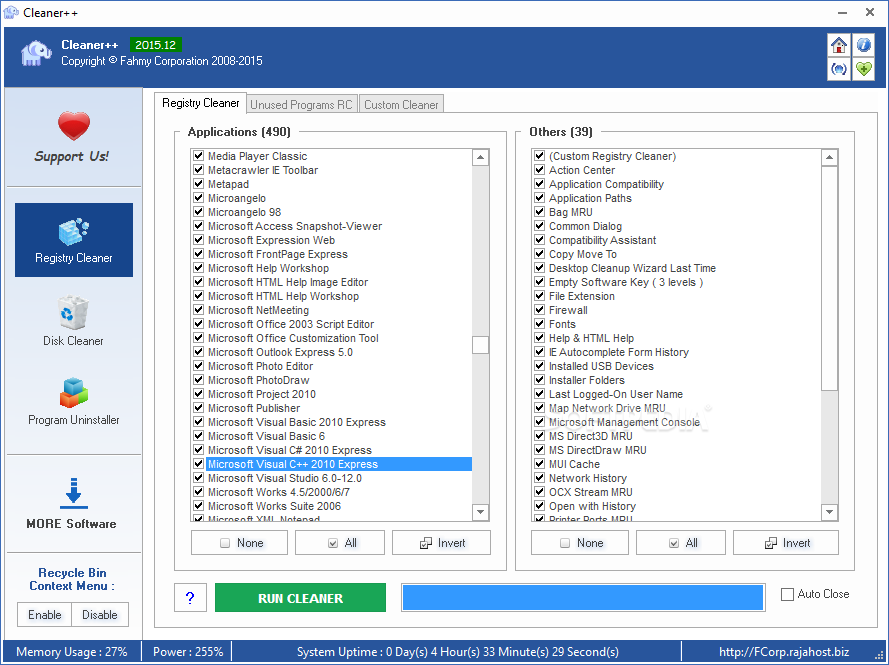This screenshot has height=665, width=889.
Task: Click the MORE Software download icon
Action: (74, 493)
